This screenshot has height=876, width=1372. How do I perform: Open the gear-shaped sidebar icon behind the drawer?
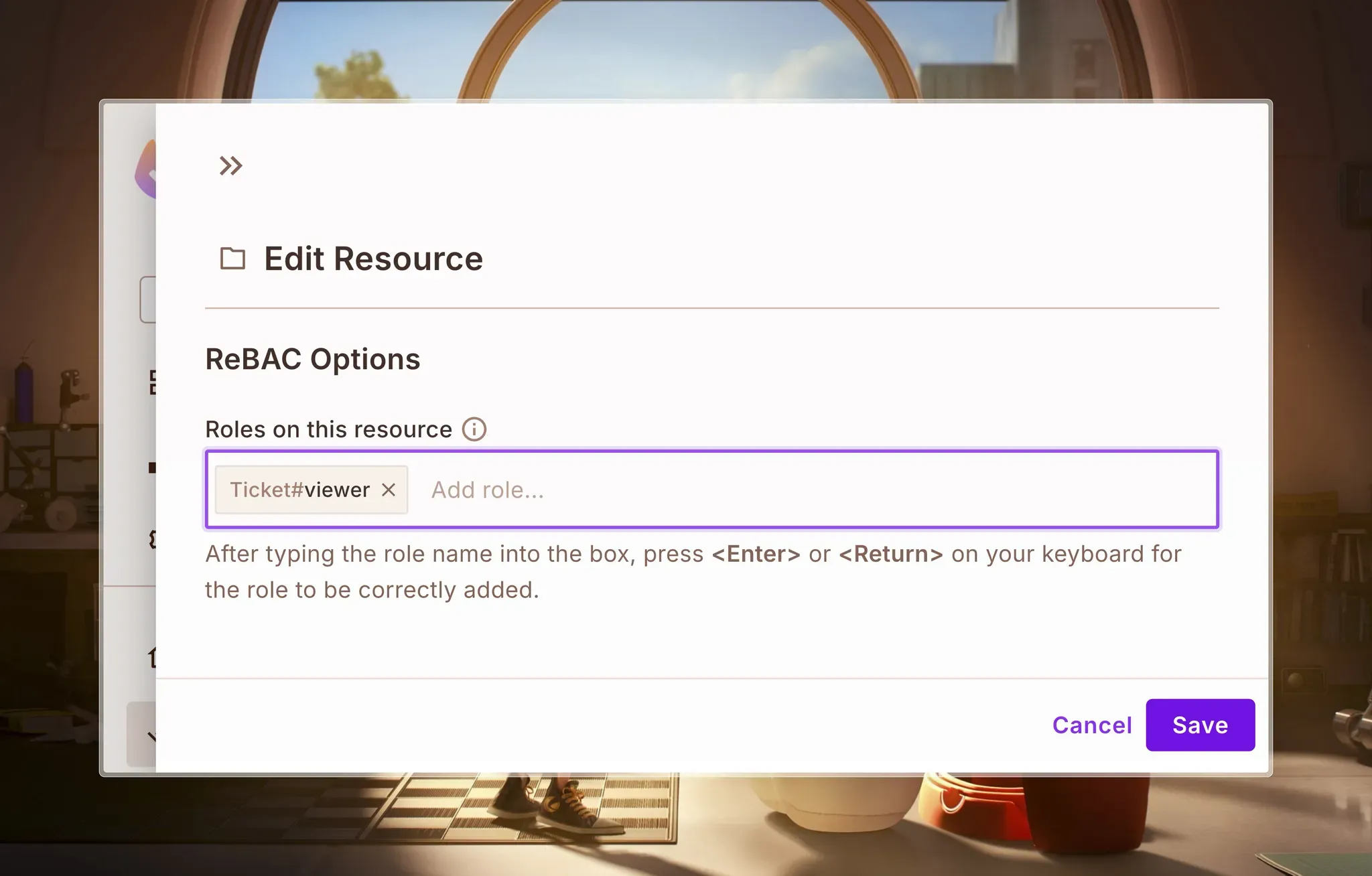pos(152,539)
